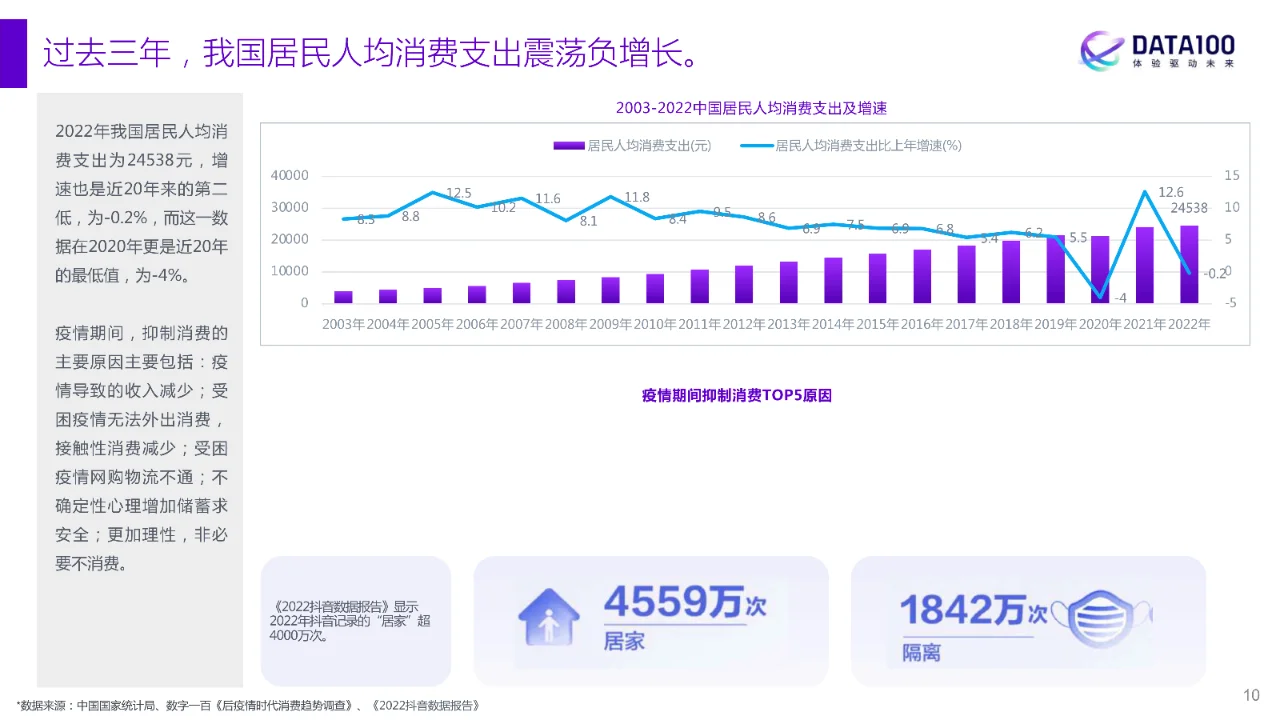This screenshot has height=720, width=1280.
Task: Click legend label 居民人均消费支出比上年增速(%)
Action: pos(868,145)
